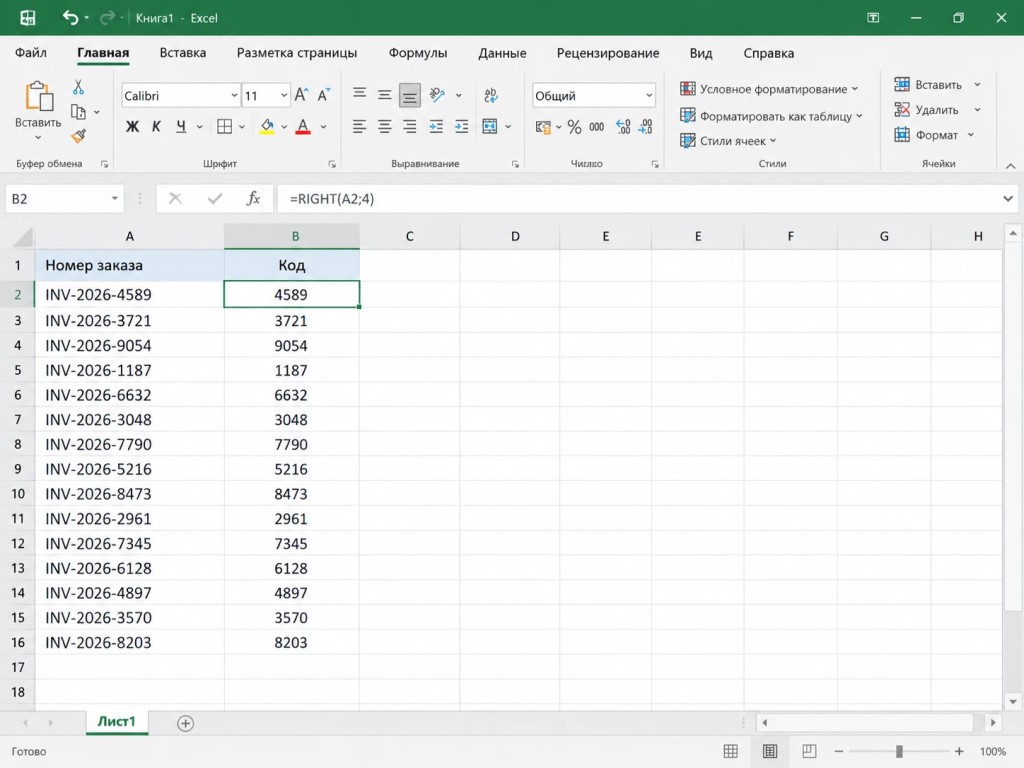Open Условное форматирование dropdown
Image resolution: width=1024 pixels, height=768 pixels.
(769, 89)
